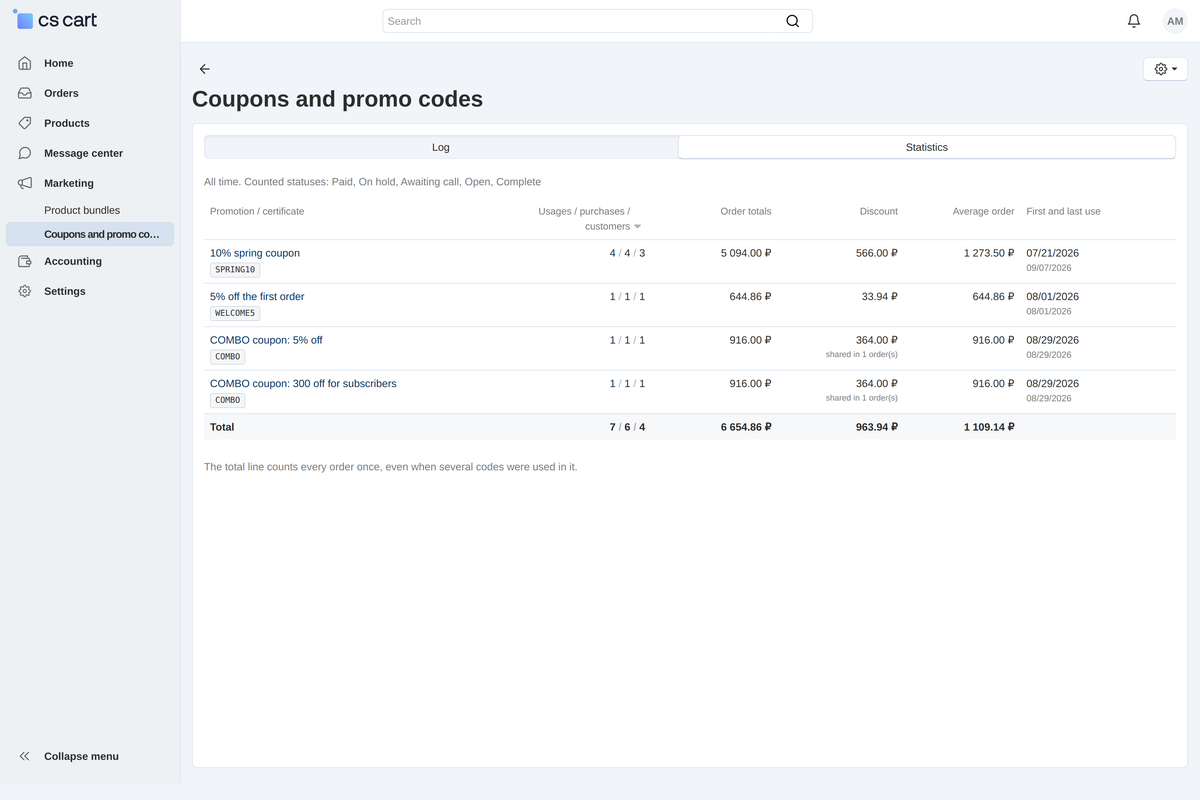
Task: Open COMBO coupon: 300 off for subscribers
Action: (x=303, y=383)
